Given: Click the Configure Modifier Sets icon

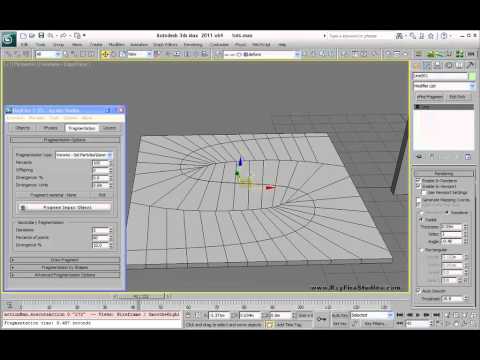Looking at the screenshot, I should (x=468, y=156).
